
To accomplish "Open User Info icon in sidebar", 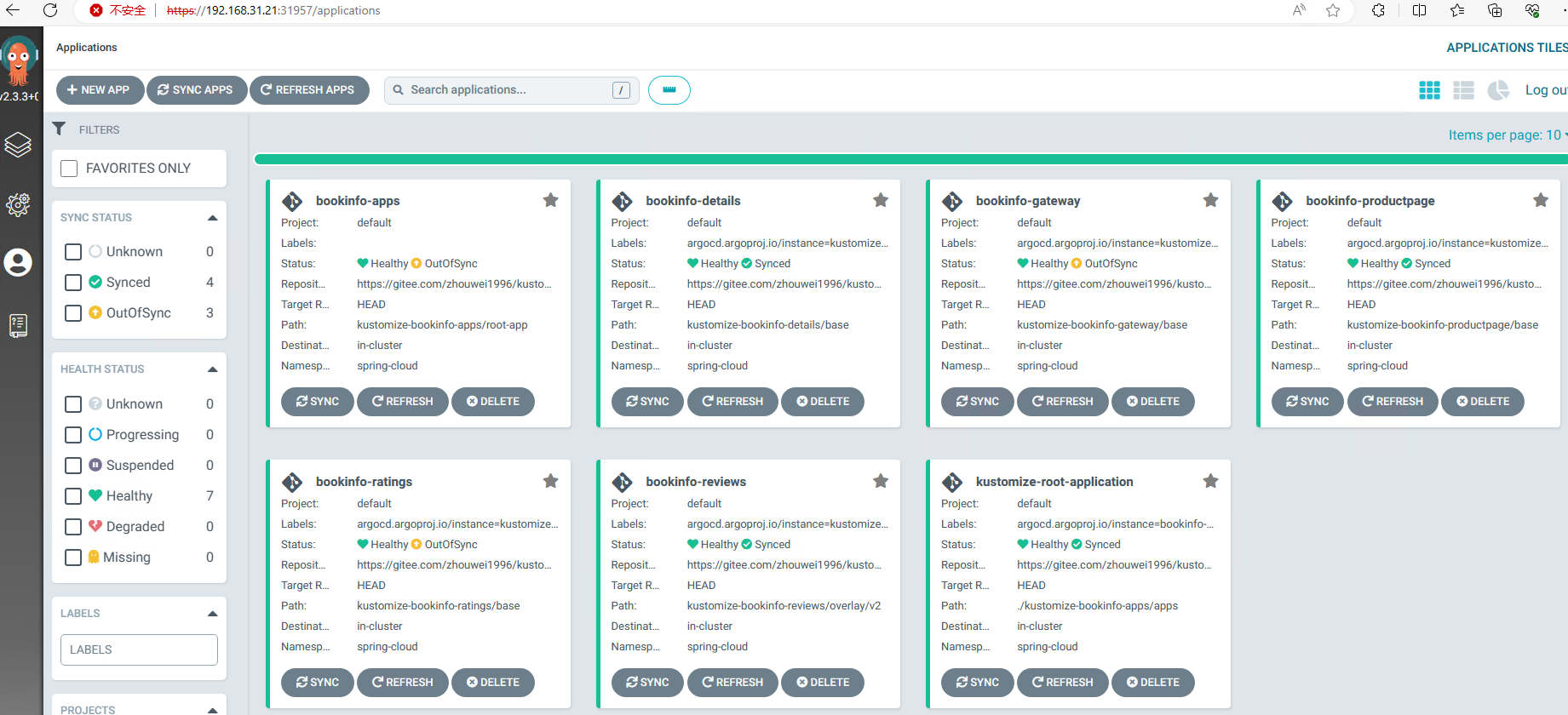I will pos(18,262).
